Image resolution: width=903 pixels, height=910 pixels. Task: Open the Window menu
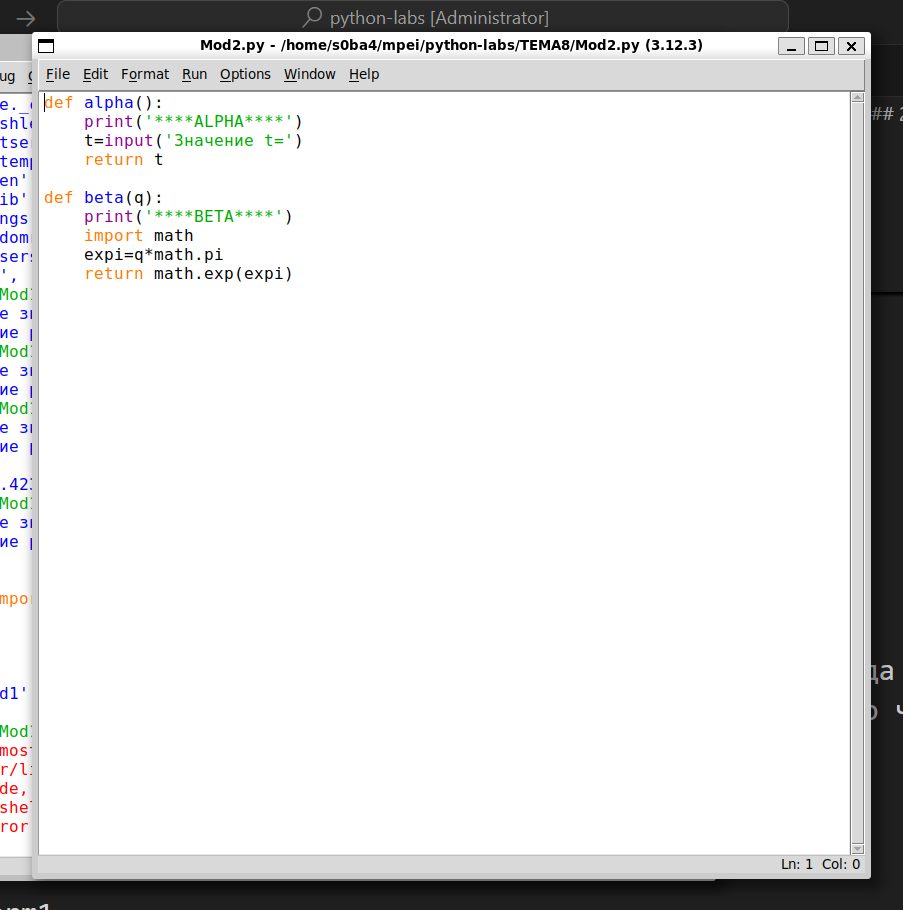pyautogui.click(x=309, y=74)
